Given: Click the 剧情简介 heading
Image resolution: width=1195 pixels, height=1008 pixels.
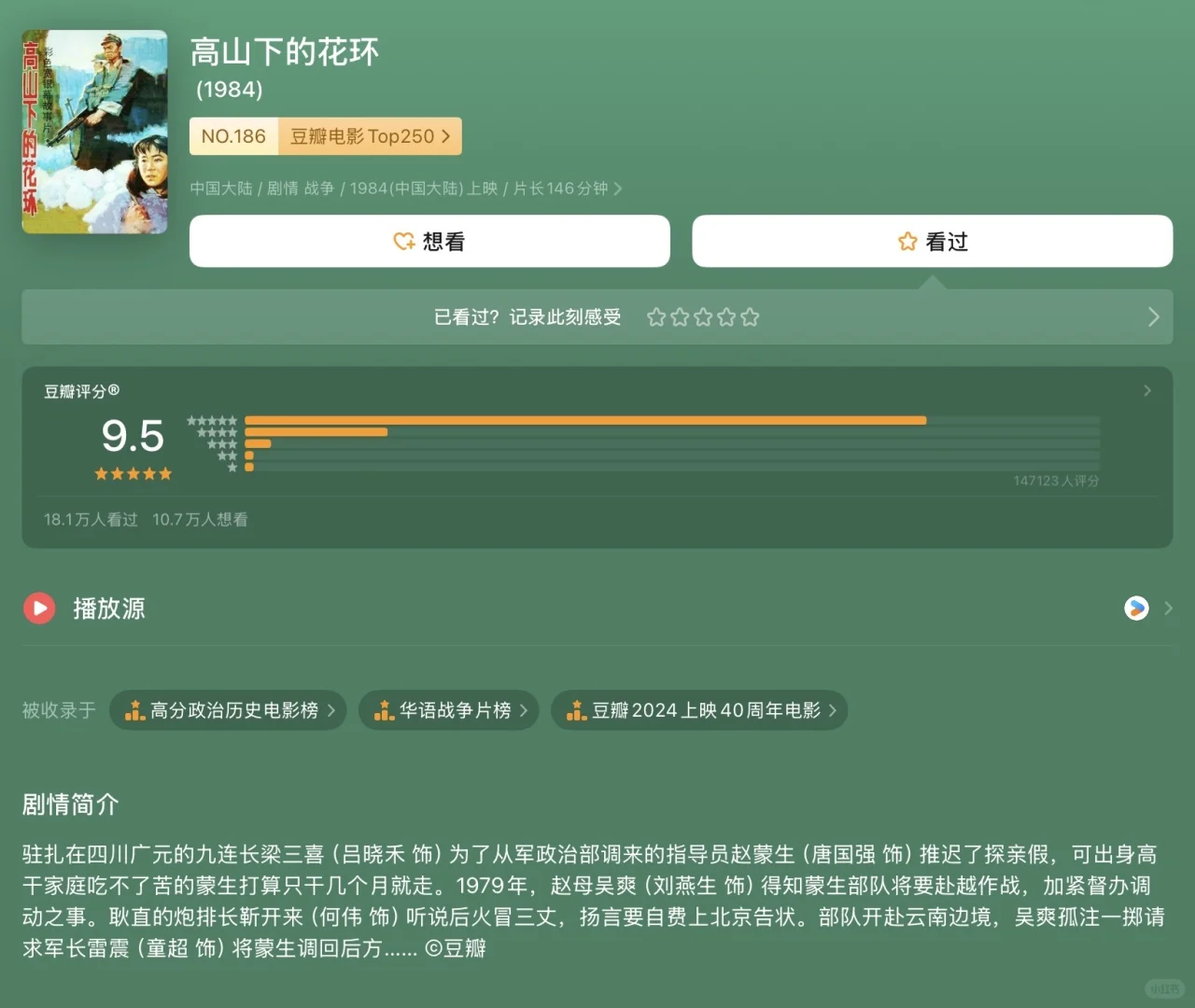Looking at the screenshot, I should pyautogui.click(x=71, y=805).
